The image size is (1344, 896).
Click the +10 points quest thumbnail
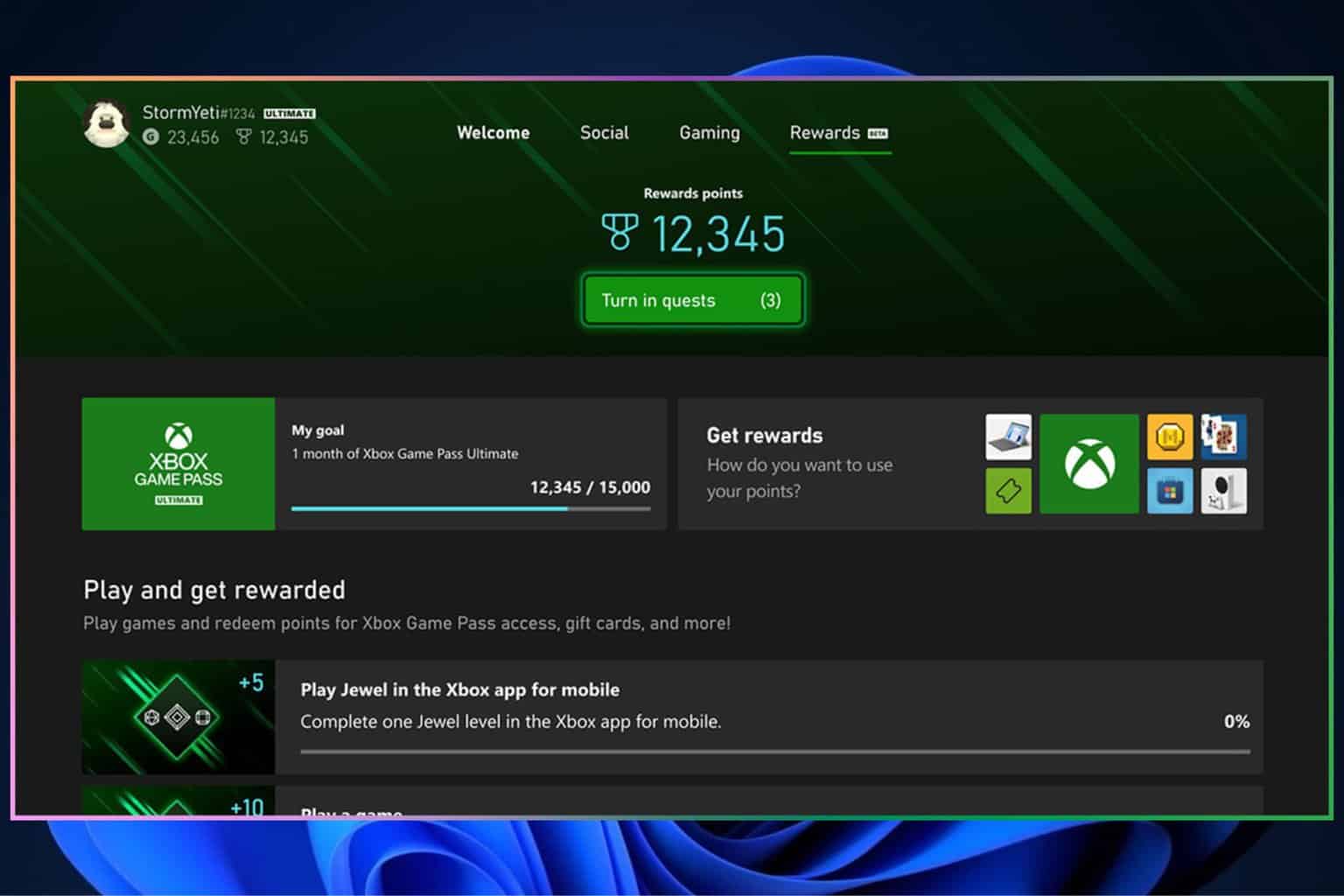coord(178,801)
